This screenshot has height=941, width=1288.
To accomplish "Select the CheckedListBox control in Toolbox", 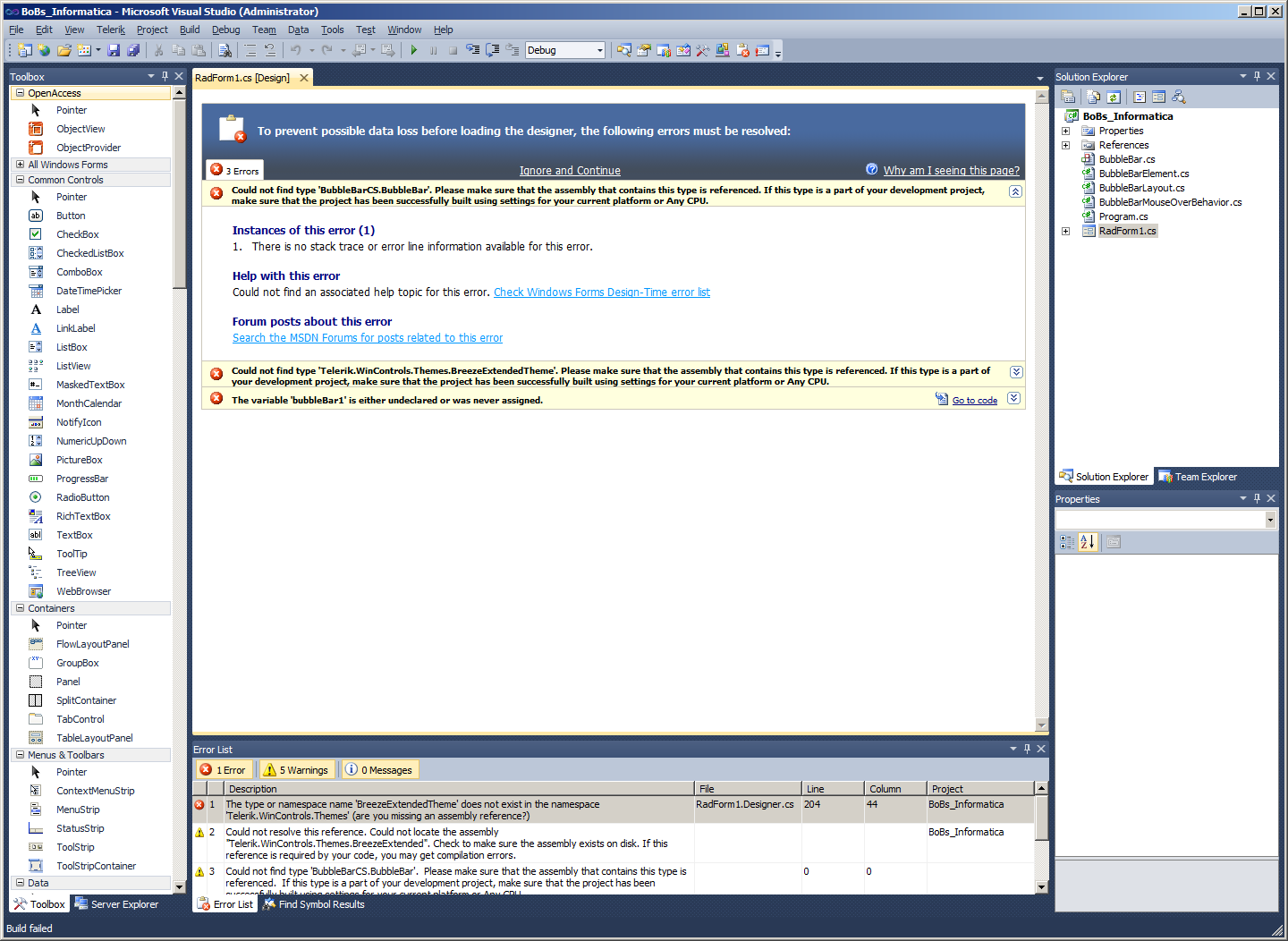I will coord(90,253).
